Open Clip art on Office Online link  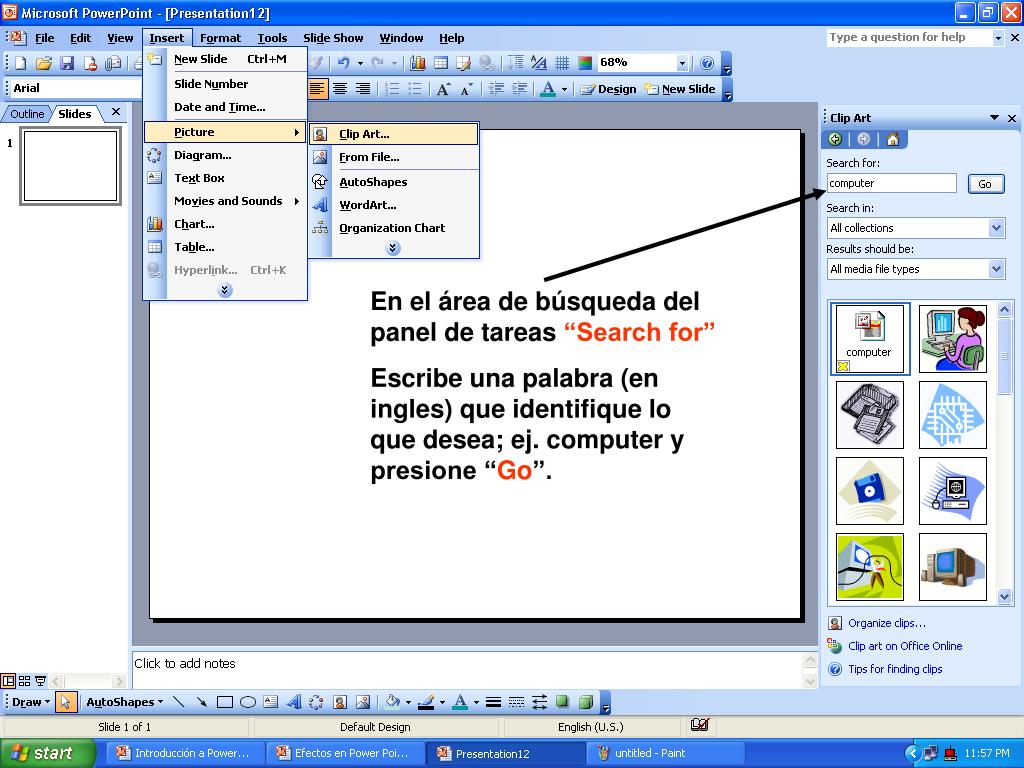click(904, 646)
